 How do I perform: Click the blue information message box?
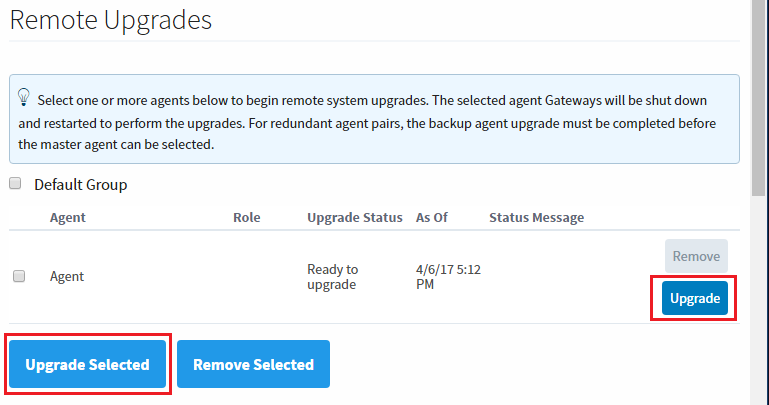tap(374, 119)
